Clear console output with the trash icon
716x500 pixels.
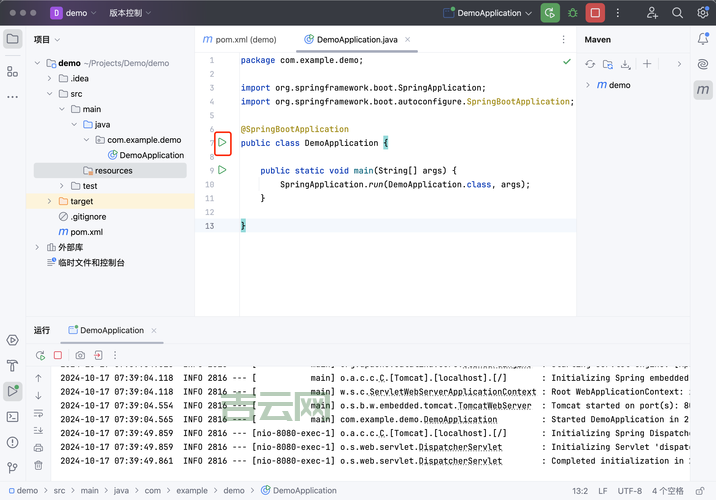pos(38,464)
